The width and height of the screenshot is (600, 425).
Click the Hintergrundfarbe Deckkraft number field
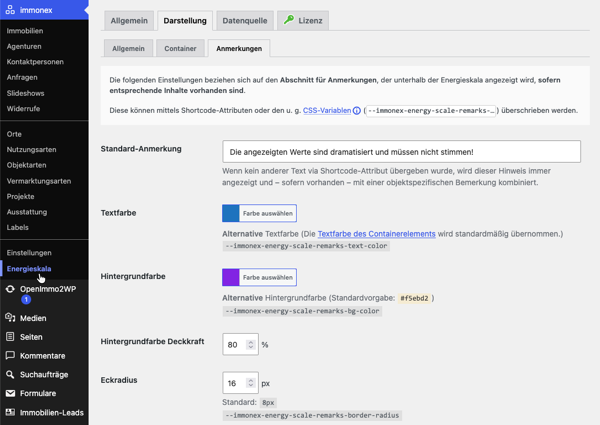coord(240,344)
